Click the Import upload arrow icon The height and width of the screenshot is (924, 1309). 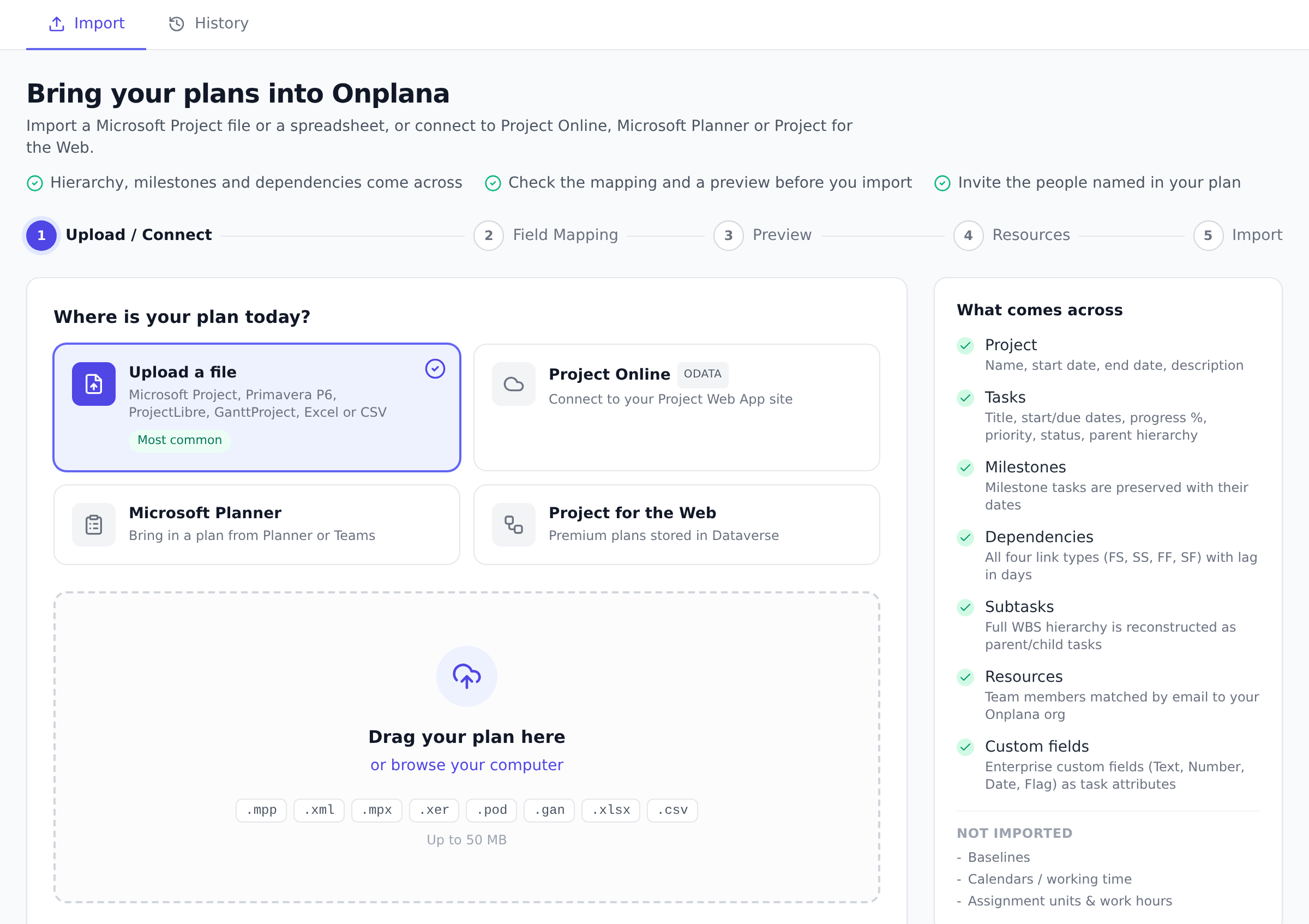56,24
